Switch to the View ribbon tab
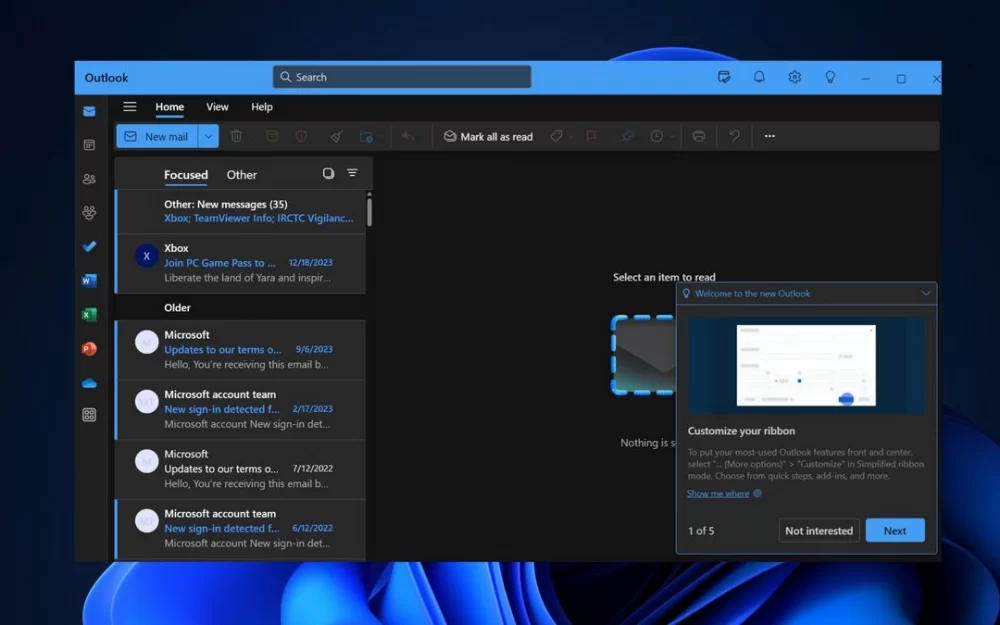The width and height of the screenshot is (1000, 625). (217, 107)
